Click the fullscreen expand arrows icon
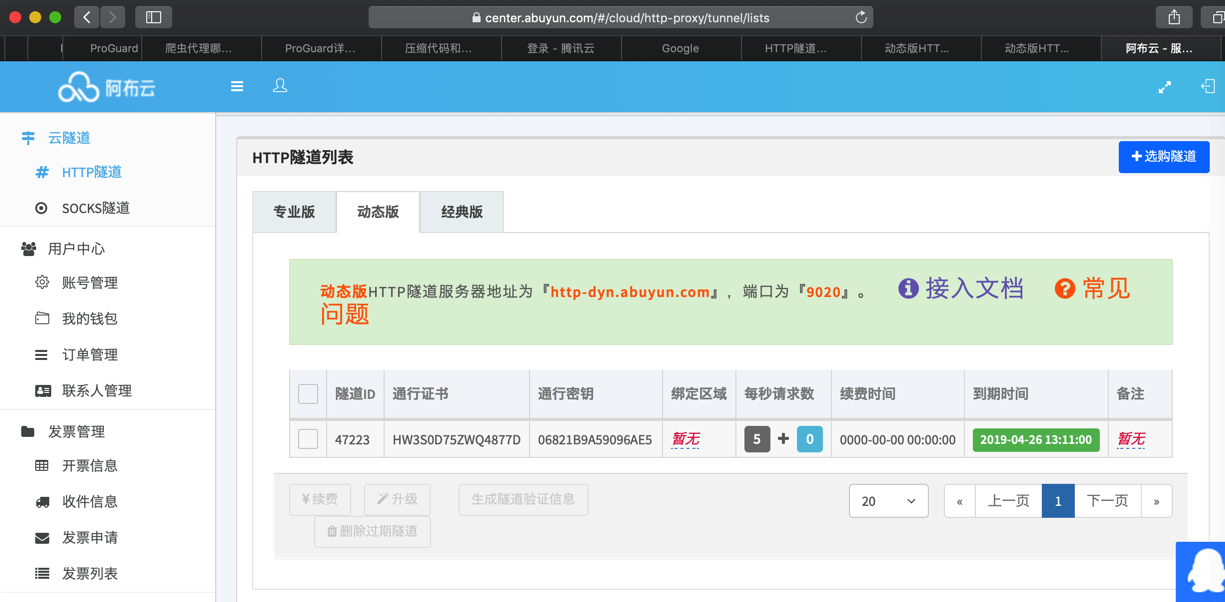1225x602 pixels. 1165,87
